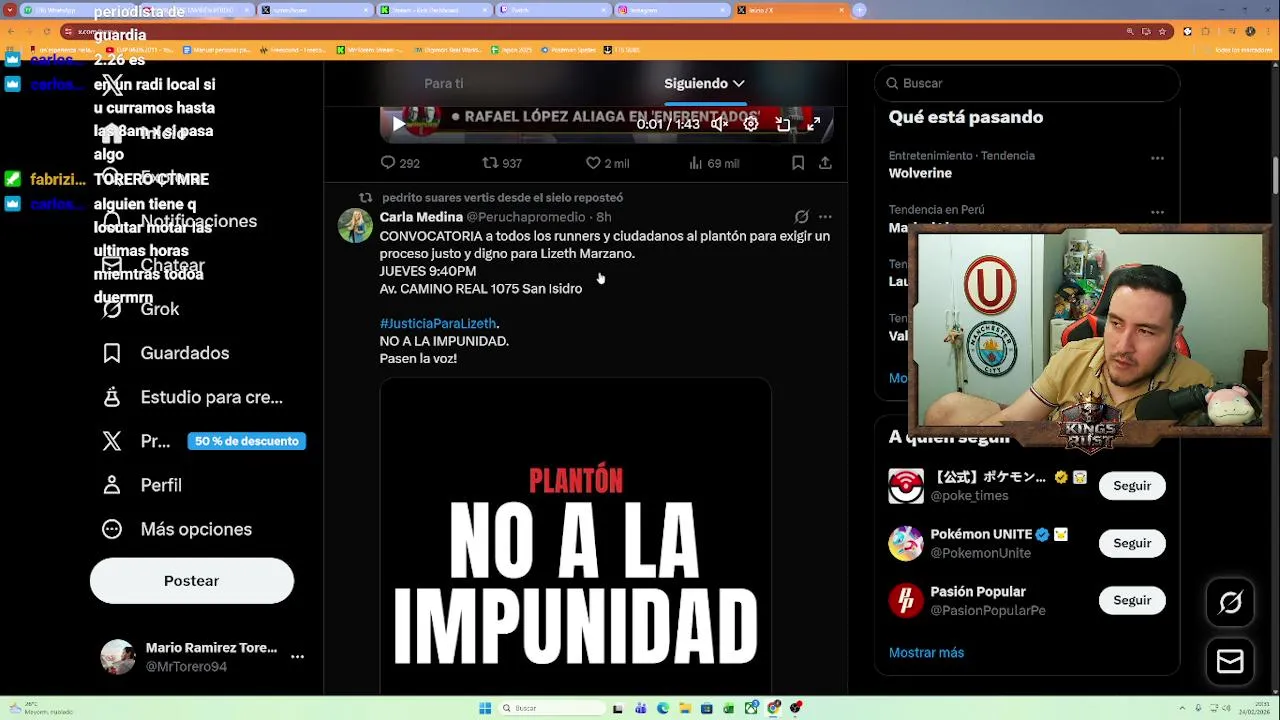Image resolution: width=1280 pixels, height=720 pixels.
Task: Switch to the Instagram browser tab
Action: tap(671, 10)
